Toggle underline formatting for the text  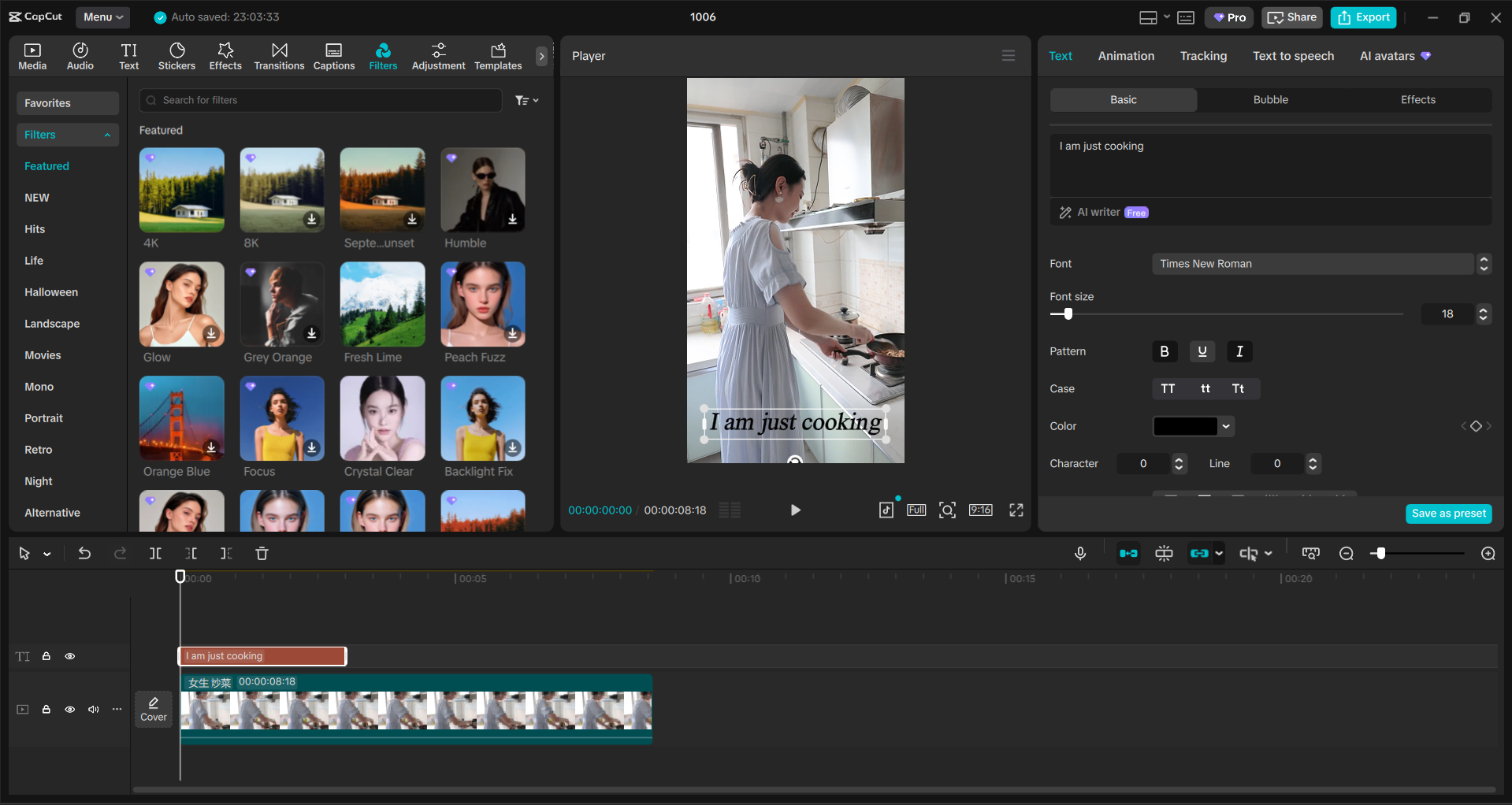click(1202, 351)
